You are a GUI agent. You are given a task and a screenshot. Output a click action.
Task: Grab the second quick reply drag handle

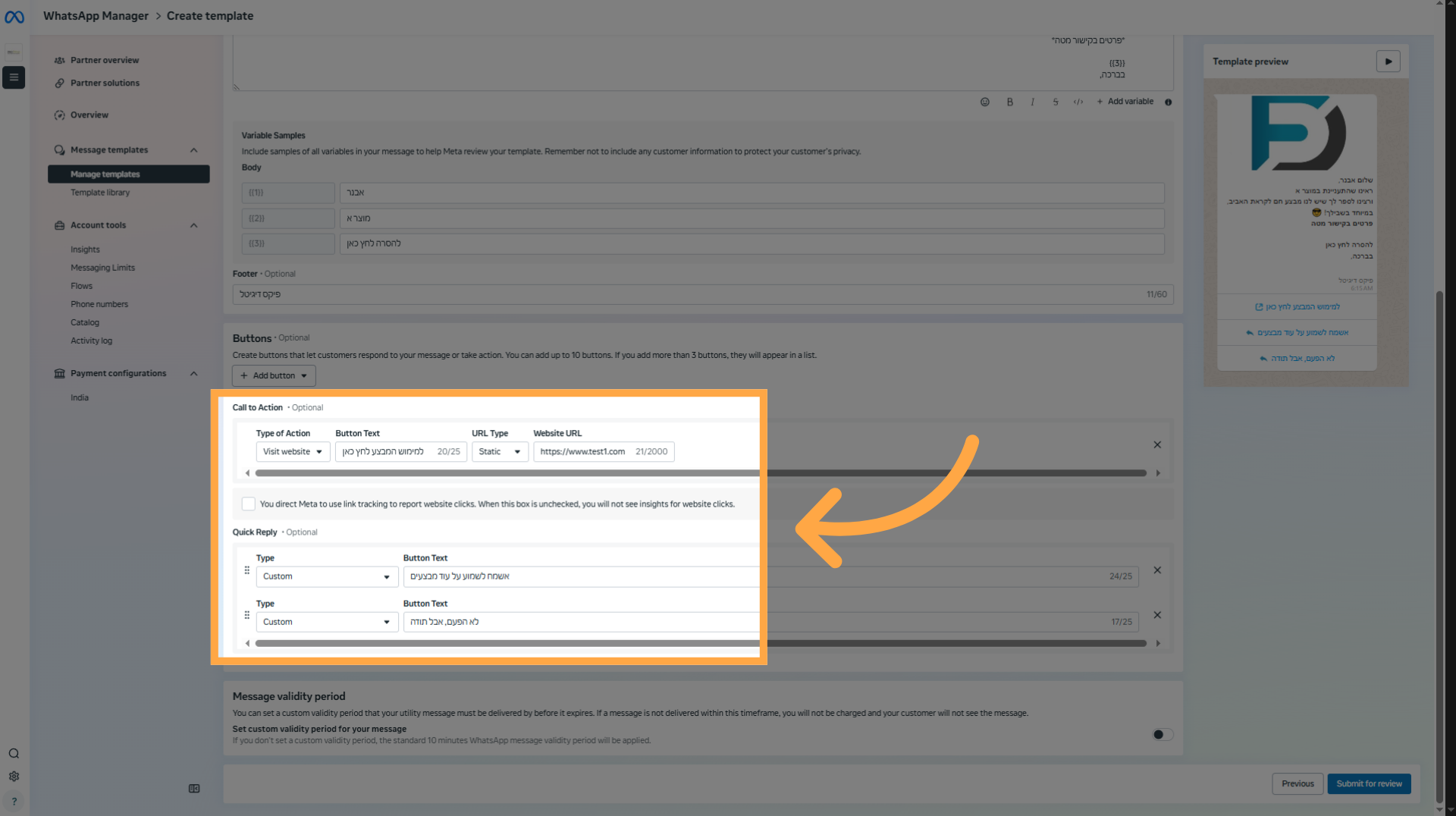(246, 615)
